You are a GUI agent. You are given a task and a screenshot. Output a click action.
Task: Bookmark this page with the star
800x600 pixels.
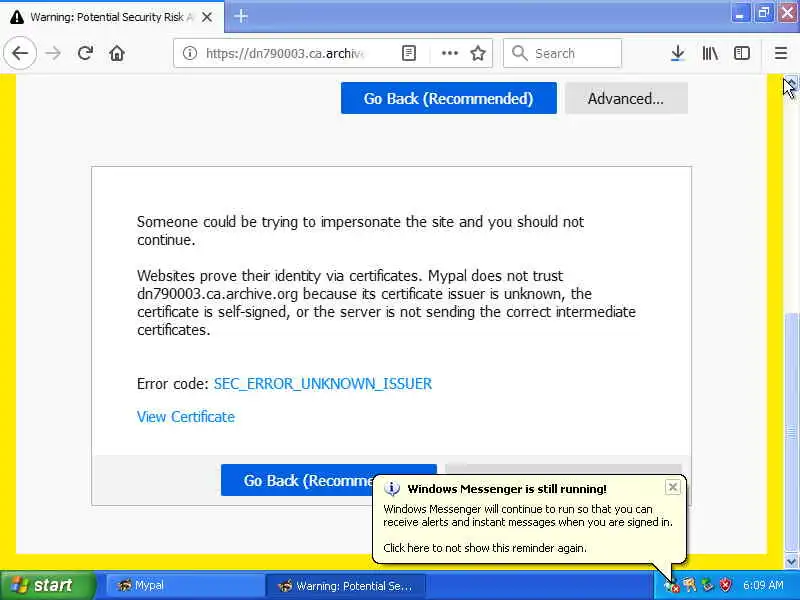click(478, 53)
